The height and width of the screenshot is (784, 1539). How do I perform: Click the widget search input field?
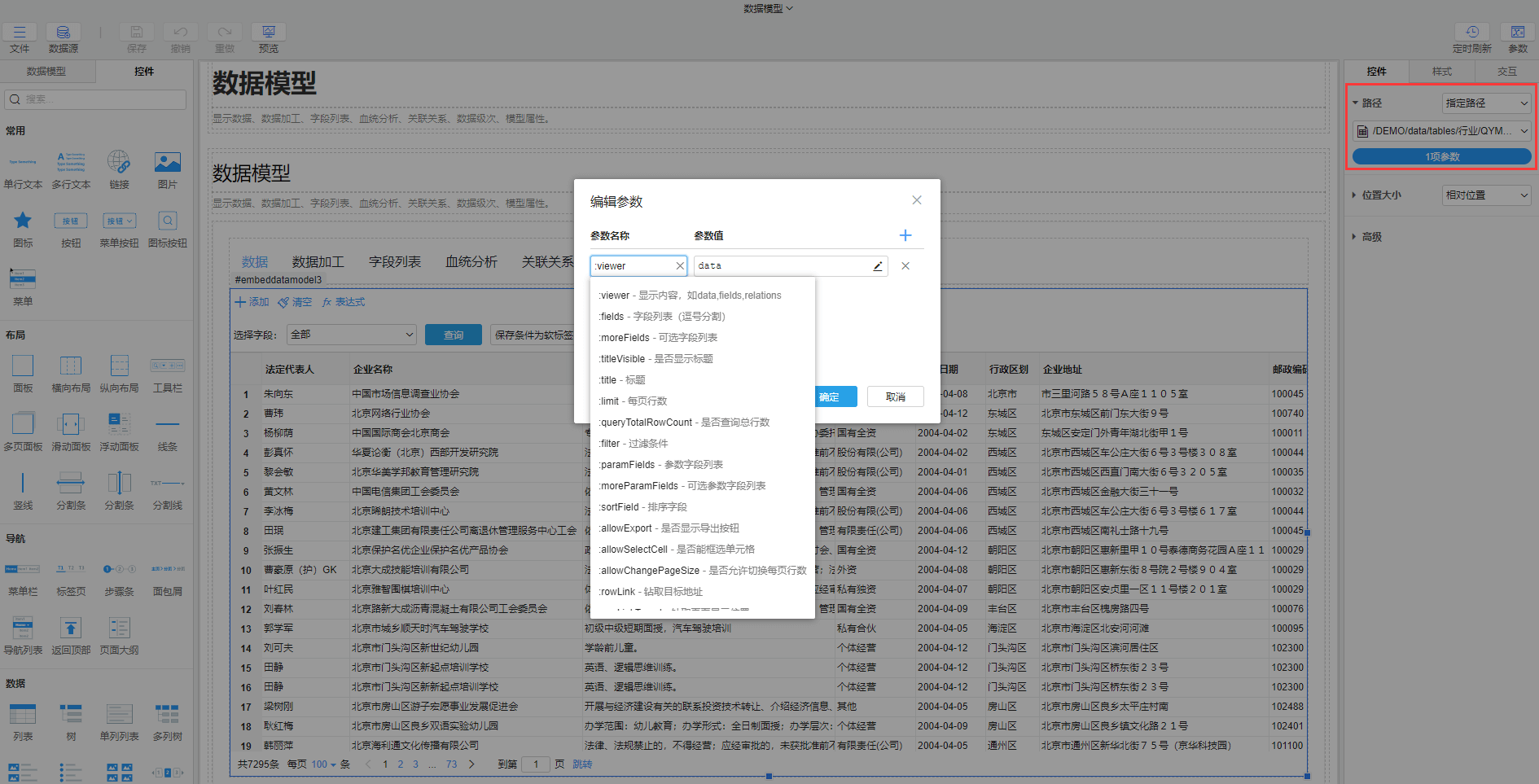96,99
